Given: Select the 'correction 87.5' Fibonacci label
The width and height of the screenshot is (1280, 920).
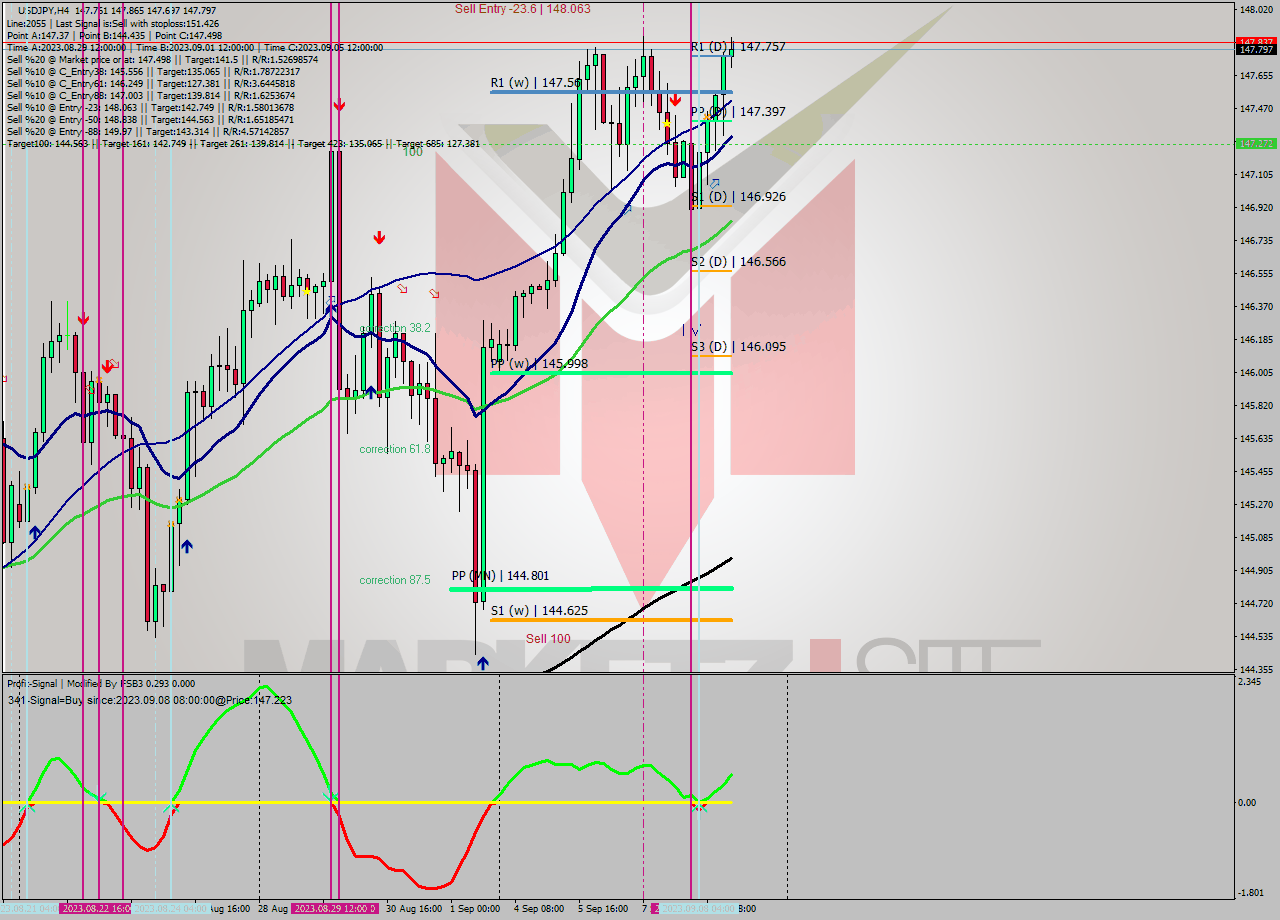Looking at the screenshot, I should pos(395,580).
